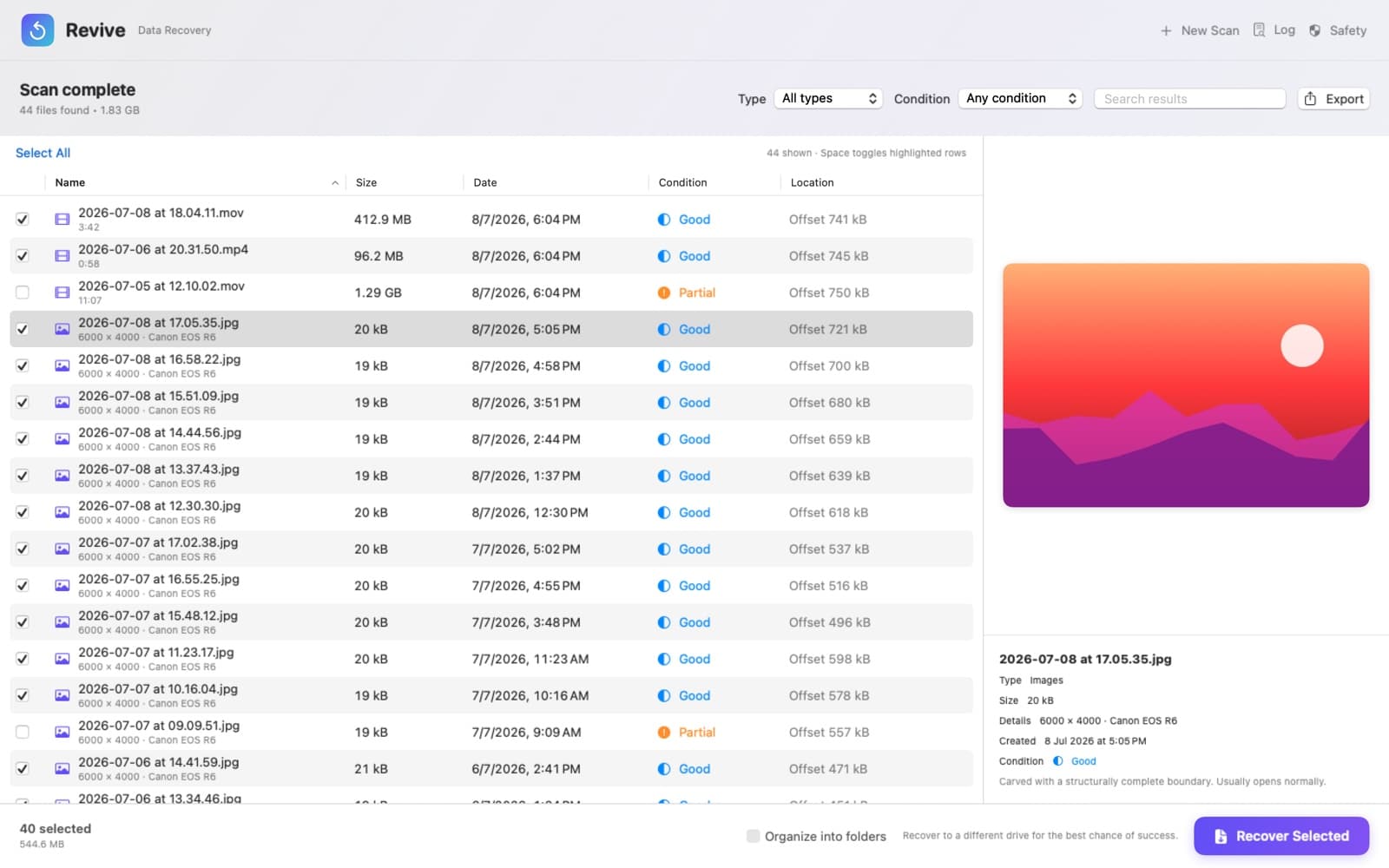
Task: Select row 2026-07-08 at 14.44.56.jpg
Action: [x=491, y=439]
